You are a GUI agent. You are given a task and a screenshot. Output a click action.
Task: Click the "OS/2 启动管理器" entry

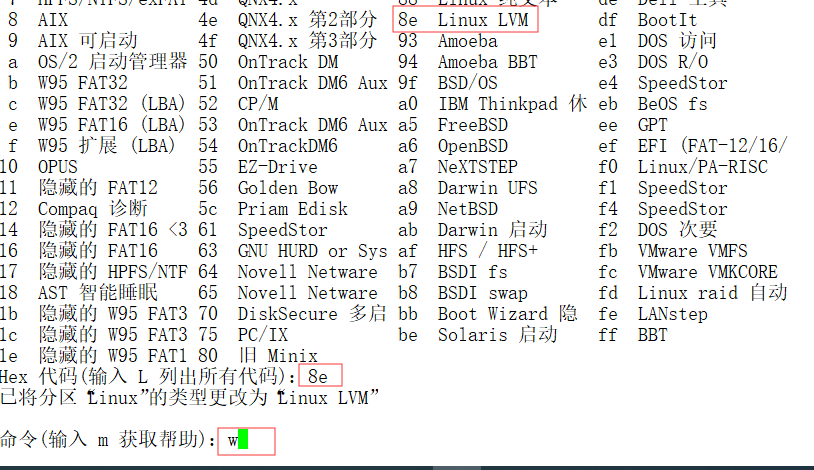[112, 62]
